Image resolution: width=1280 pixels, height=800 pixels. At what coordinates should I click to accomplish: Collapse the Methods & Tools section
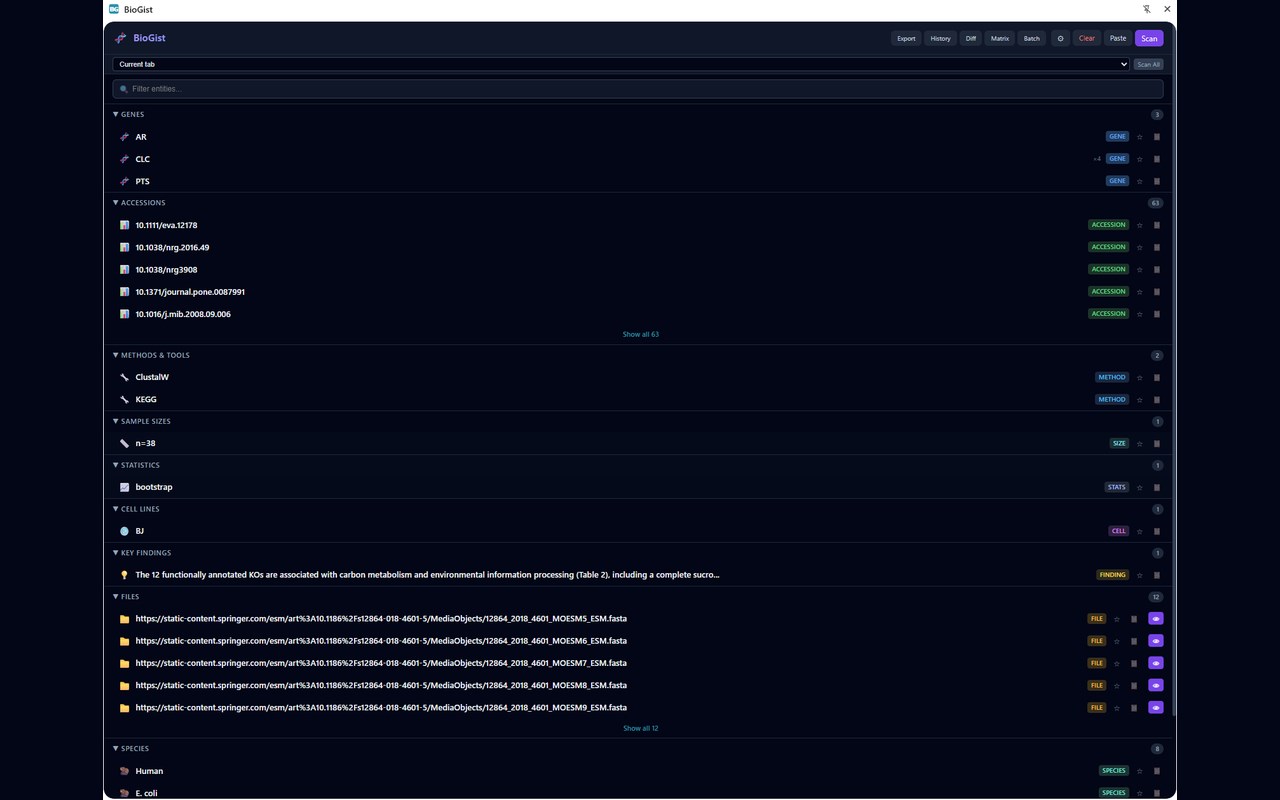[151, 355]
